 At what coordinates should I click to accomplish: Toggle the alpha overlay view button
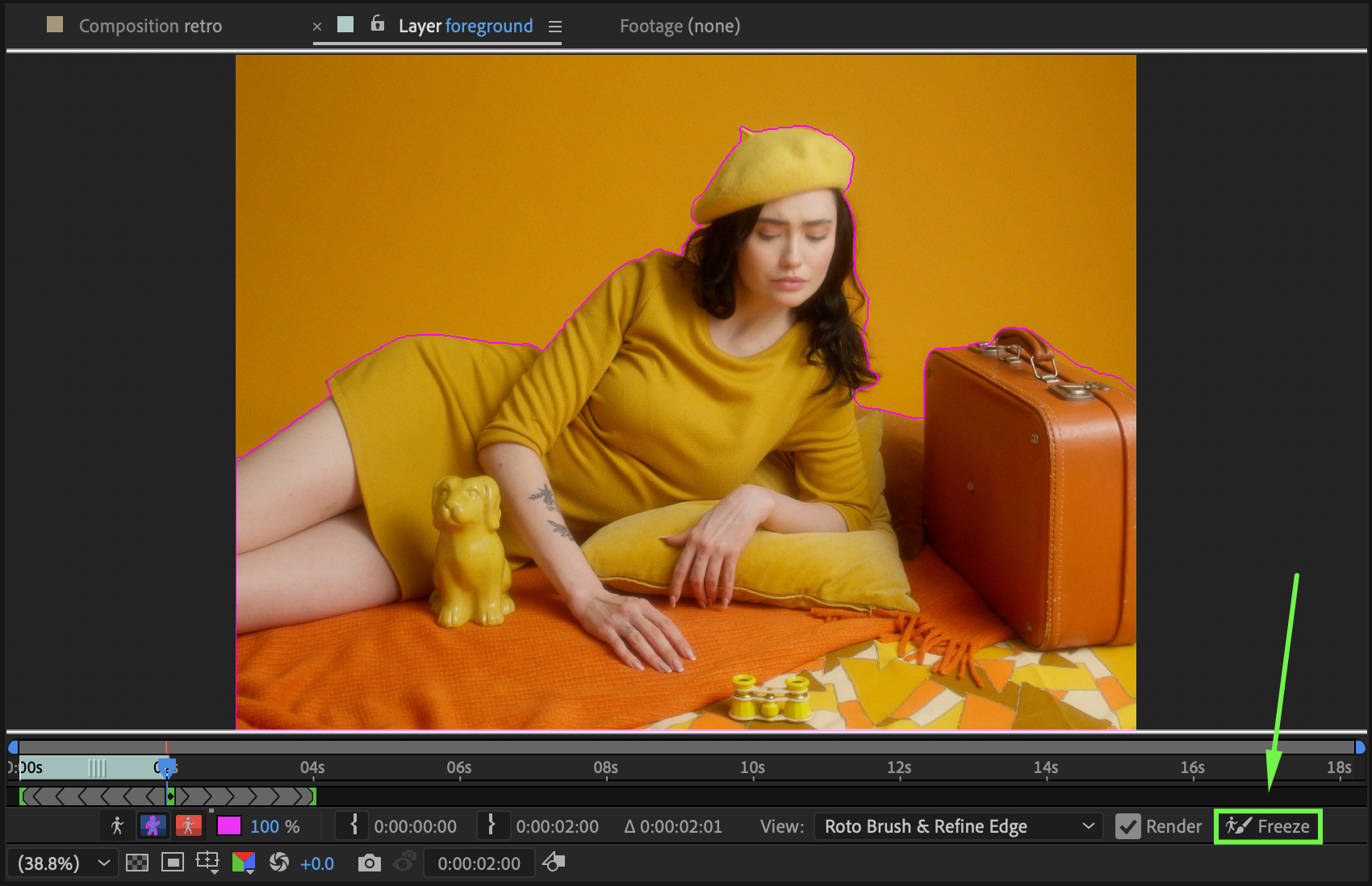pyautogui.click(x=188, y=825)
